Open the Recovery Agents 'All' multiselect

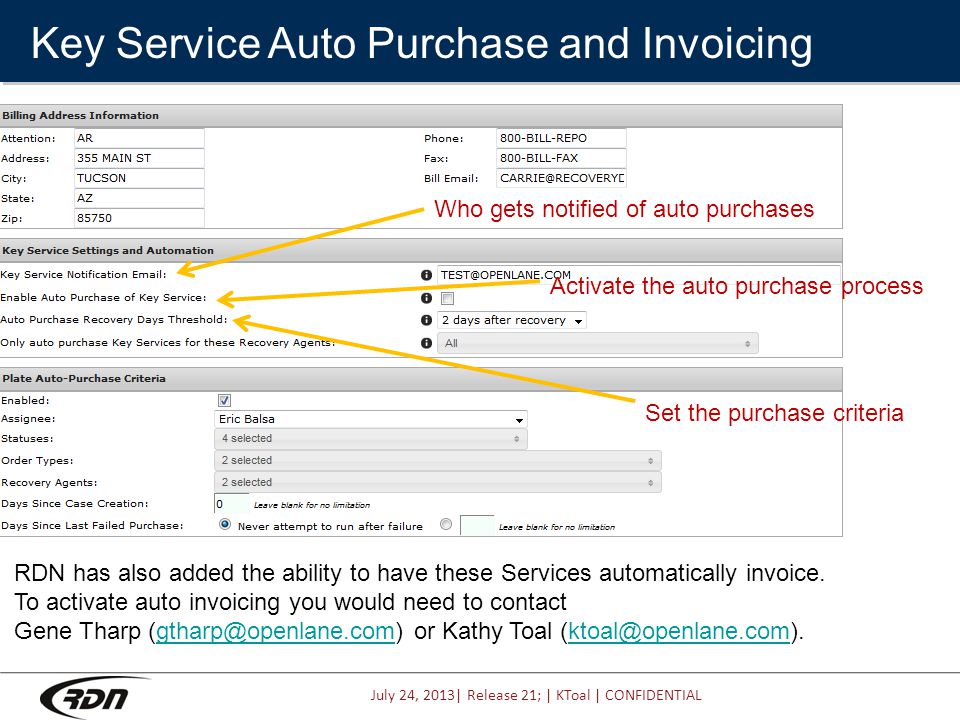[598, 343]
